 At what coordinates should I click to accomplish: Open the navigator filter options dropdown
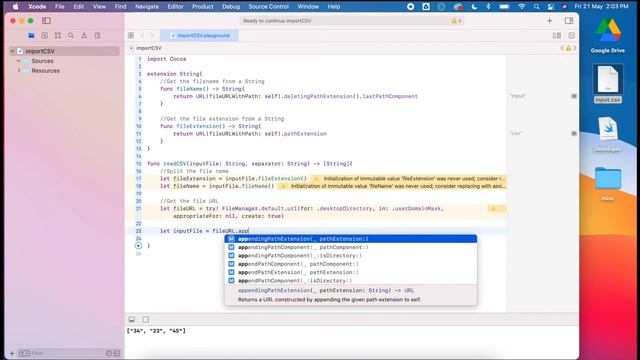(24, 353)
